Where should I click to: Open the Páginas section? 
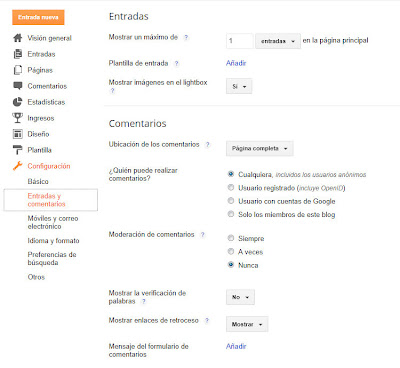pos(40,70)
